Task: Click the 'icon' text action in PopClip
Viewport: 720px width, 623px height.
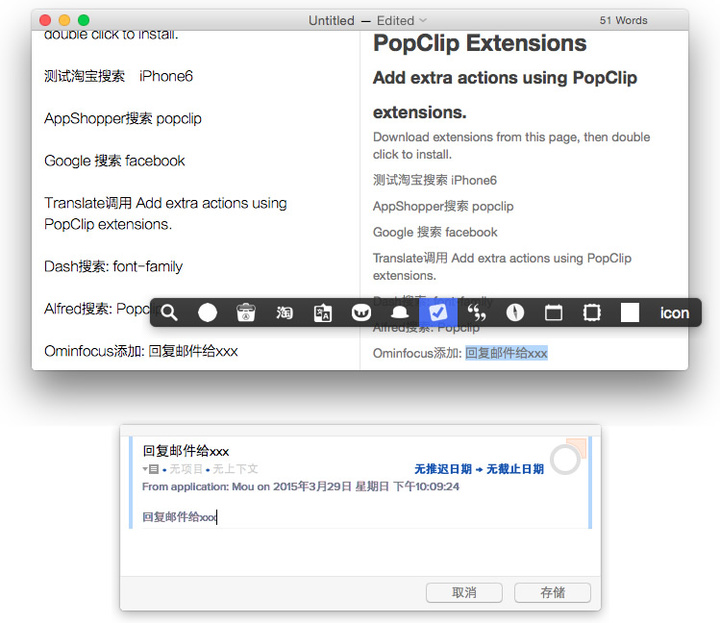Action: point(674,313)
